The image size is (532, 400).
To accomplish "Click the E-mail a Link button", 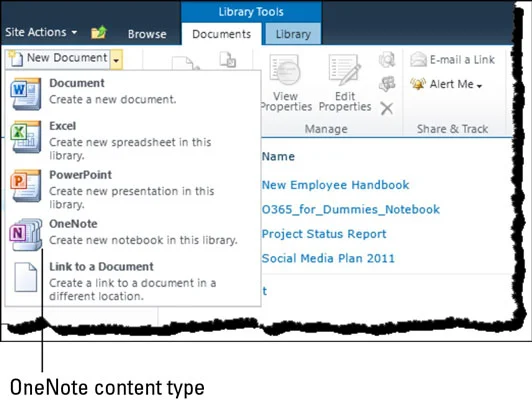I will point(452,60).
